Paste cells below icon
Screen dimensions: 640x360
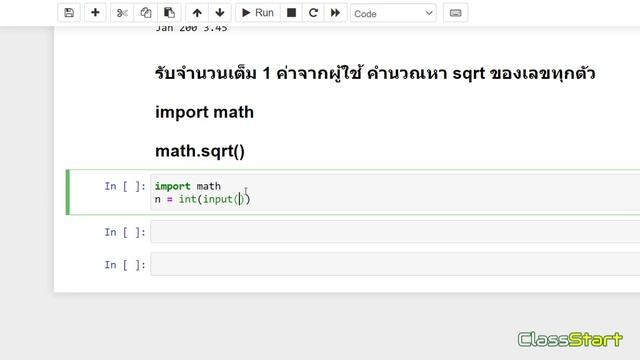pos(169,13)
